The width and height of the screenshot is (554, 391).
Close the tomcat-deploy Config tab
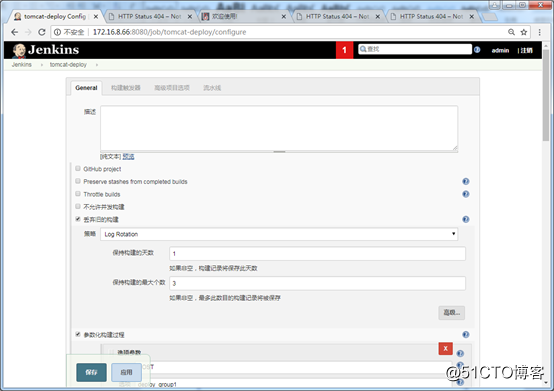[96, 17]
